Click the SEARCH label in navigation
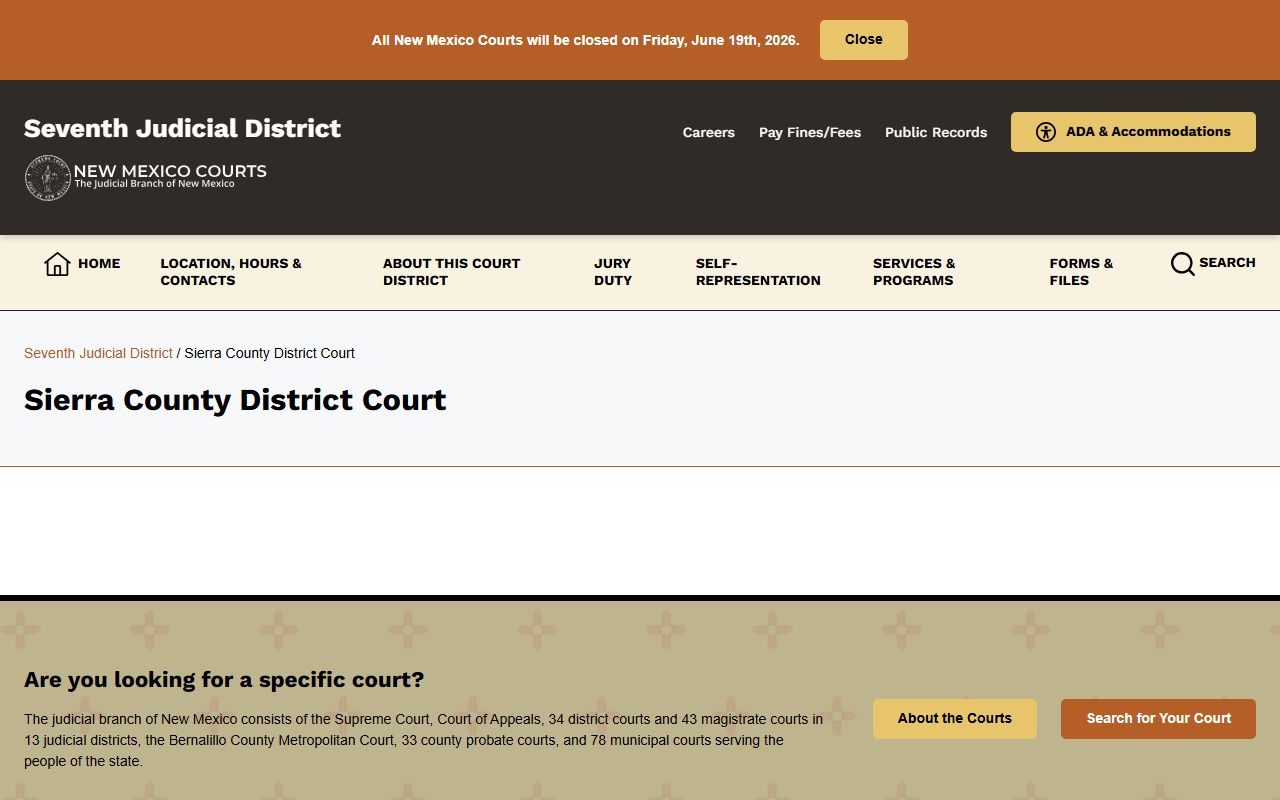1280x800 pixels. 1227,263
